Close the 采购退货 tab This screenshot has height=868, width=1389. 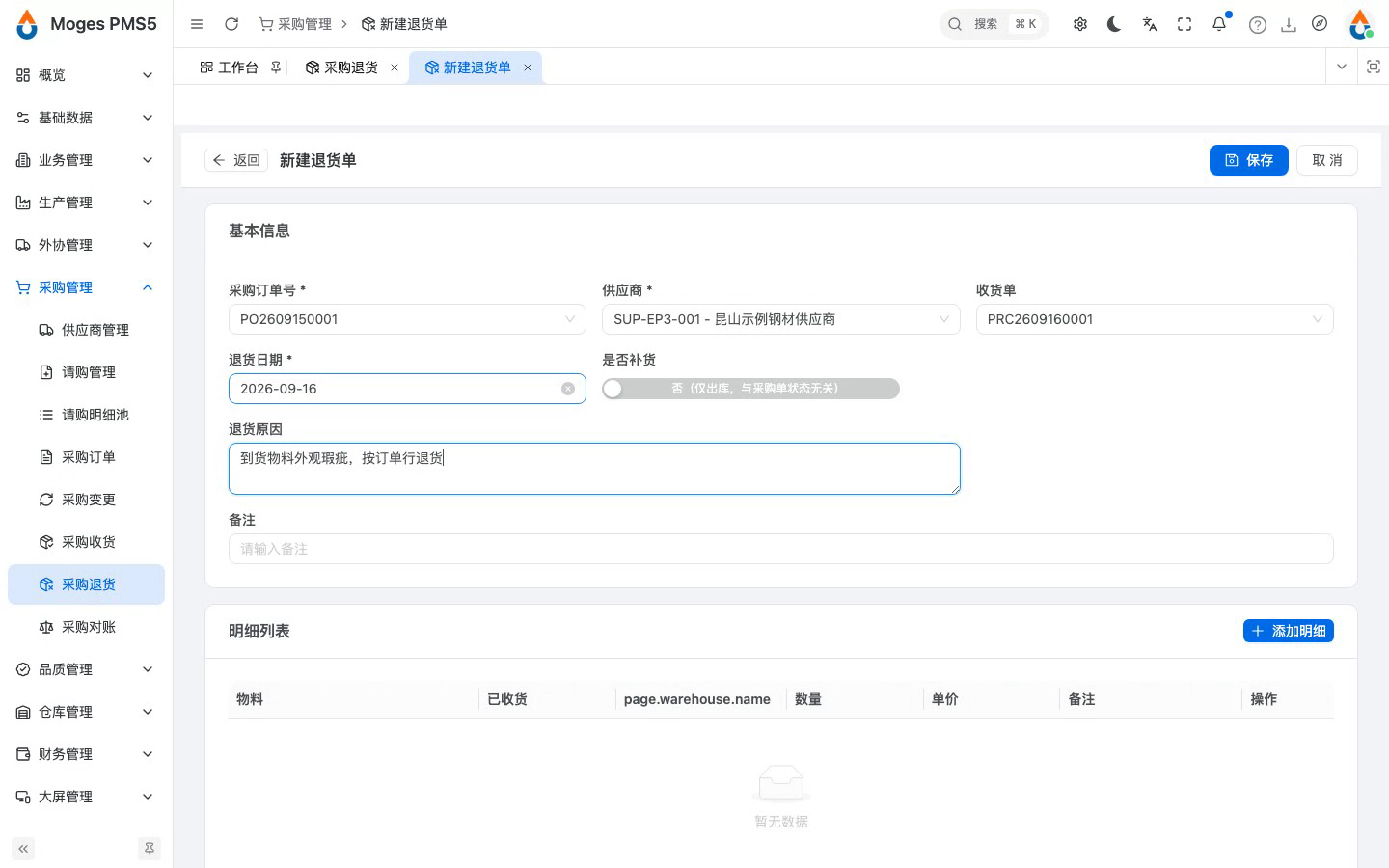[x=395, y=68]
